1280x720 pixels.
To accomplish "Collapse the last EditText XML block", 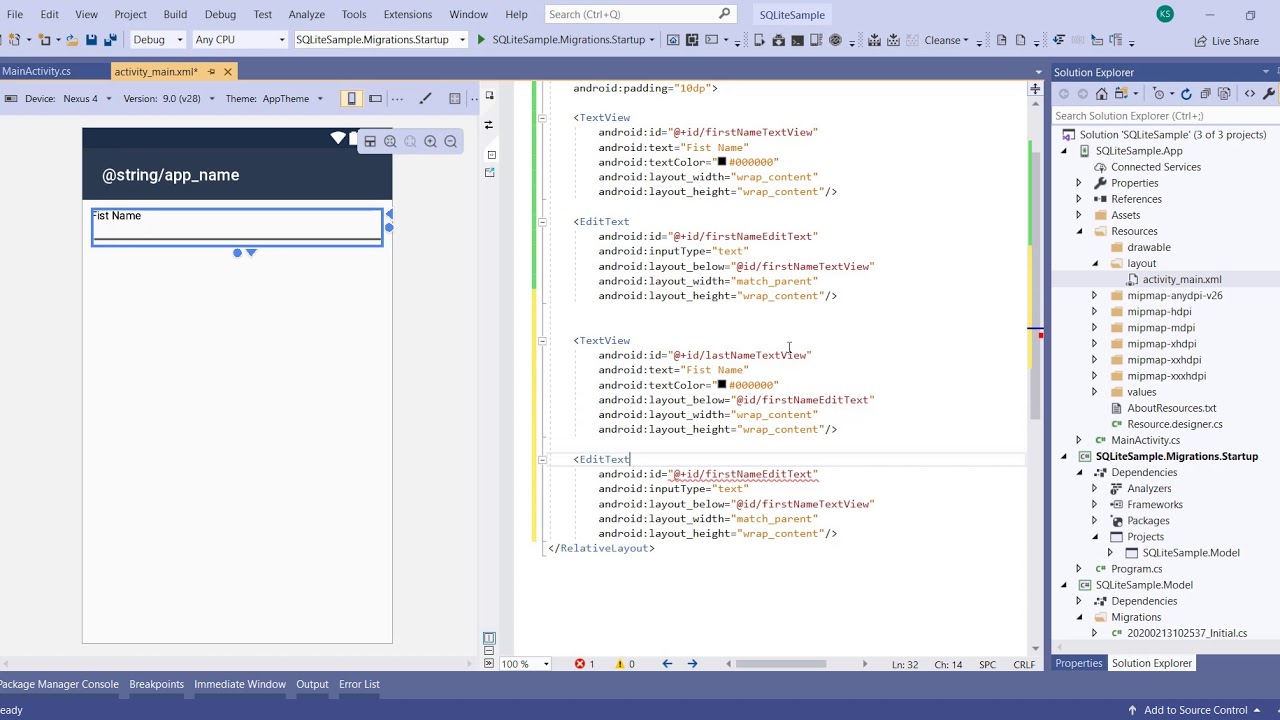I will [542, 460].
